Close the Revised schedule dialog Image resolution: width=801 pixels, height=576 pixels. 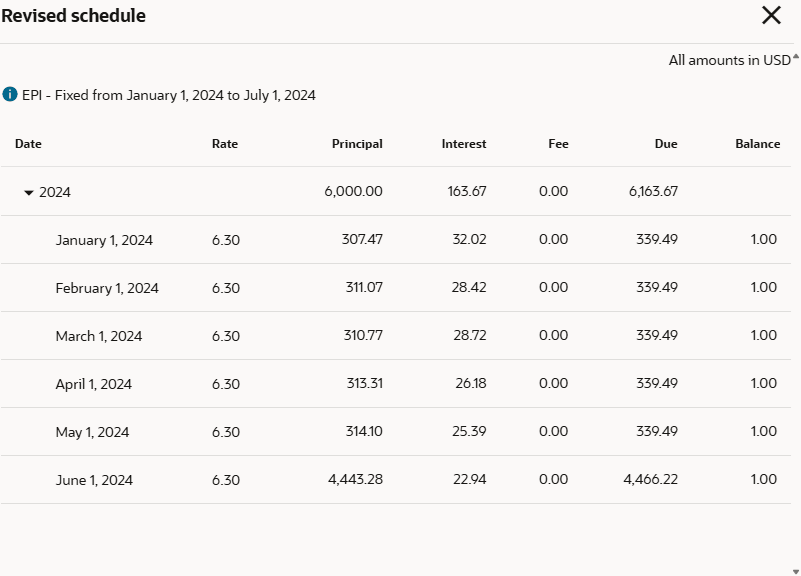tap(771, 15)
